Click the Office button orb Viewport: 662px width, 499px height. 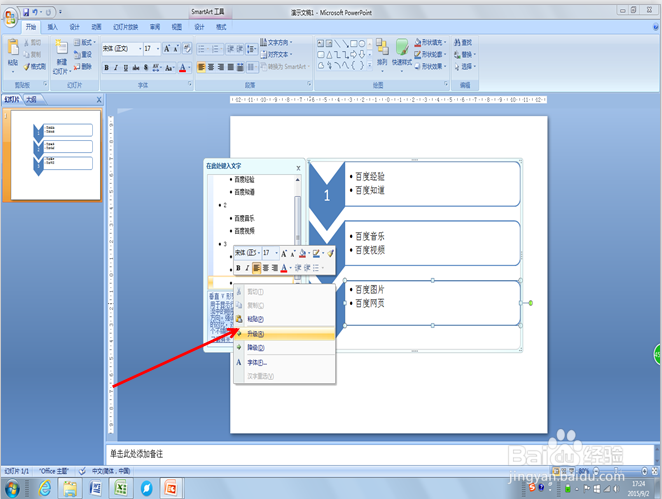[x=10, y=17]
